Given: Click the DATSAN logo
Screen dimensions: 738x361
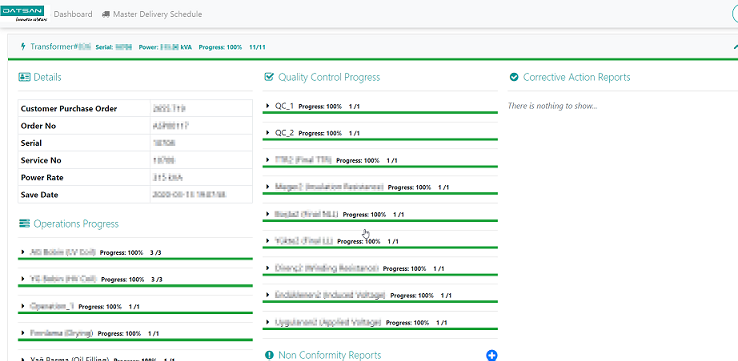Looking at the screenshot, I should click(x=25, y=13).
